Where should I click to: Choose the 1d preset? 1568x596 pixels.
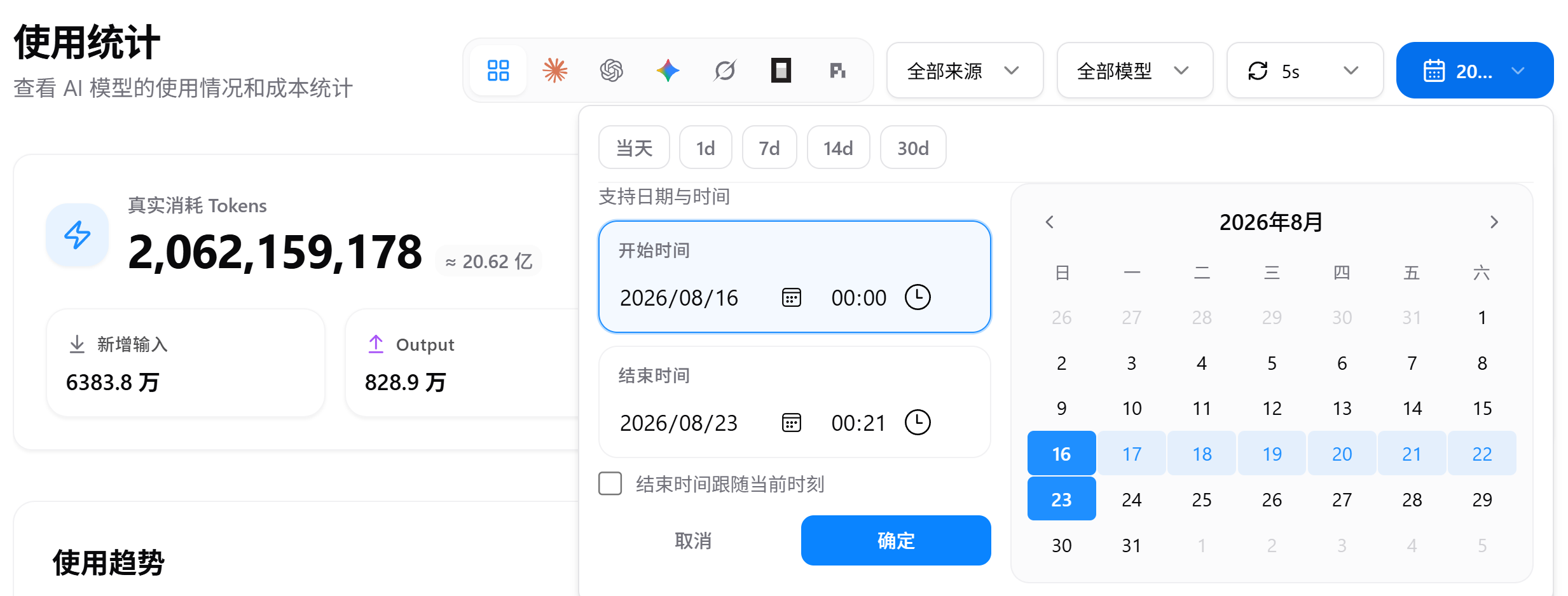(705, 148)
